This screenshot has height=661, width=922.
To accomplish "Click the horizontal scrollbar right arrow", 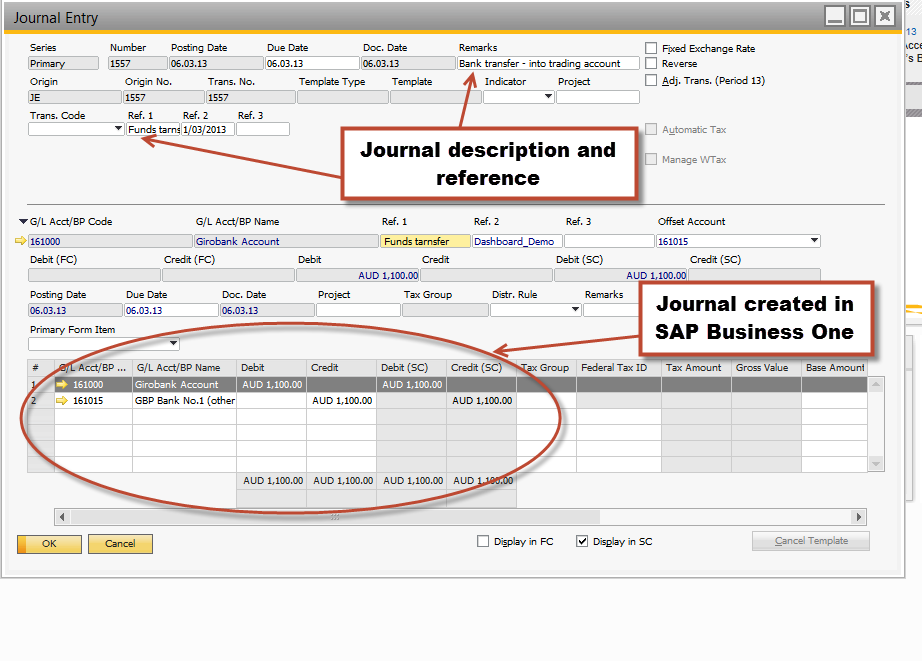I will [x=859, y=517].
